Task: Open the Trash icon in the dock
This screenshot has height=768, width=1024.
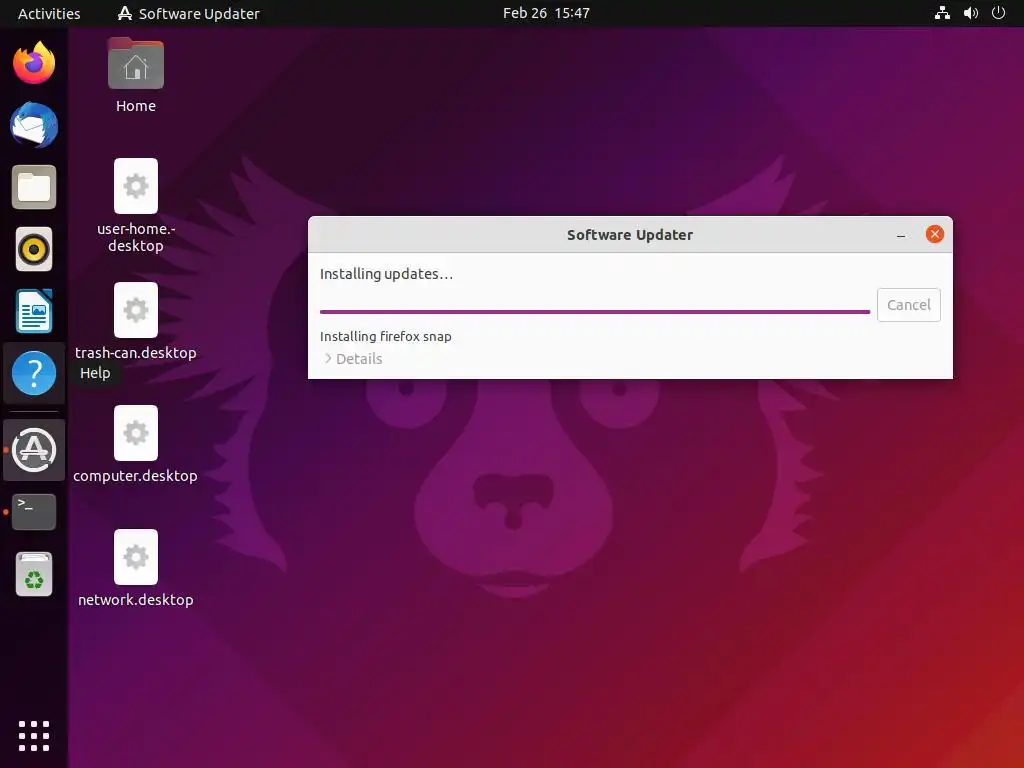Action: 34,574
